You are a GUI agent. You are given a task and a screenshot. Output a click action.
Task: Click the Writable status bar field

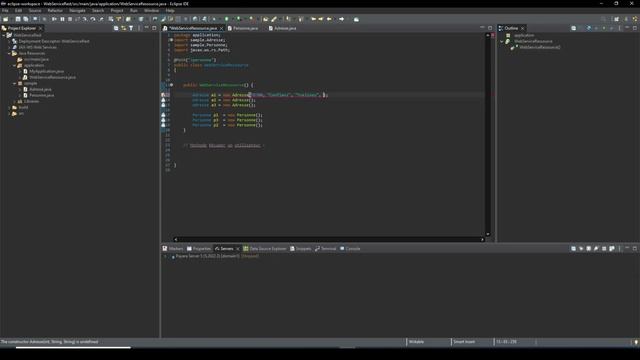[416, 342]
